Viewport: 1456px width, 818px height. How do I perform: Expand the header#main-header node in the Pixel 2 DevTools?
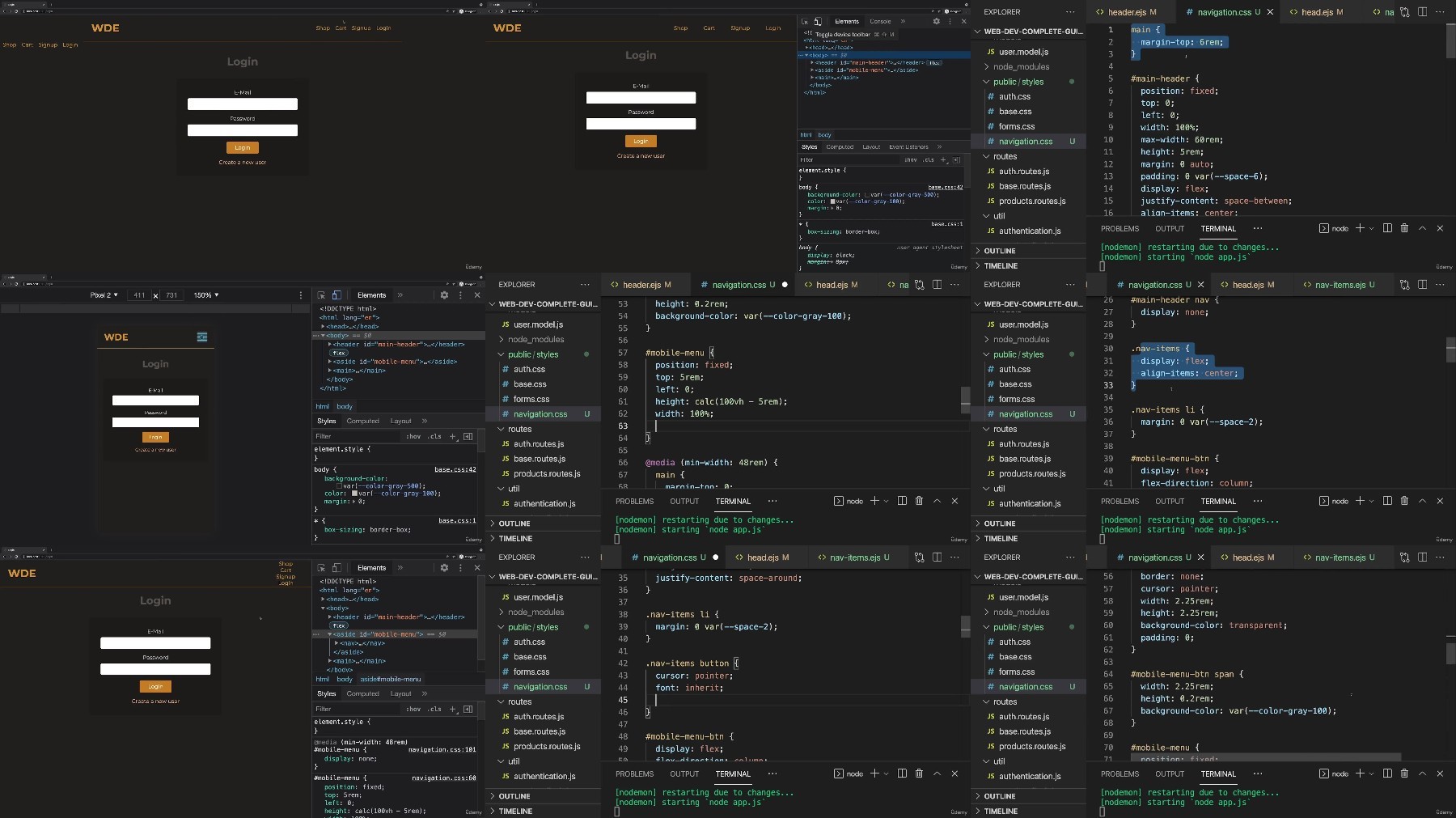[330, 345]
